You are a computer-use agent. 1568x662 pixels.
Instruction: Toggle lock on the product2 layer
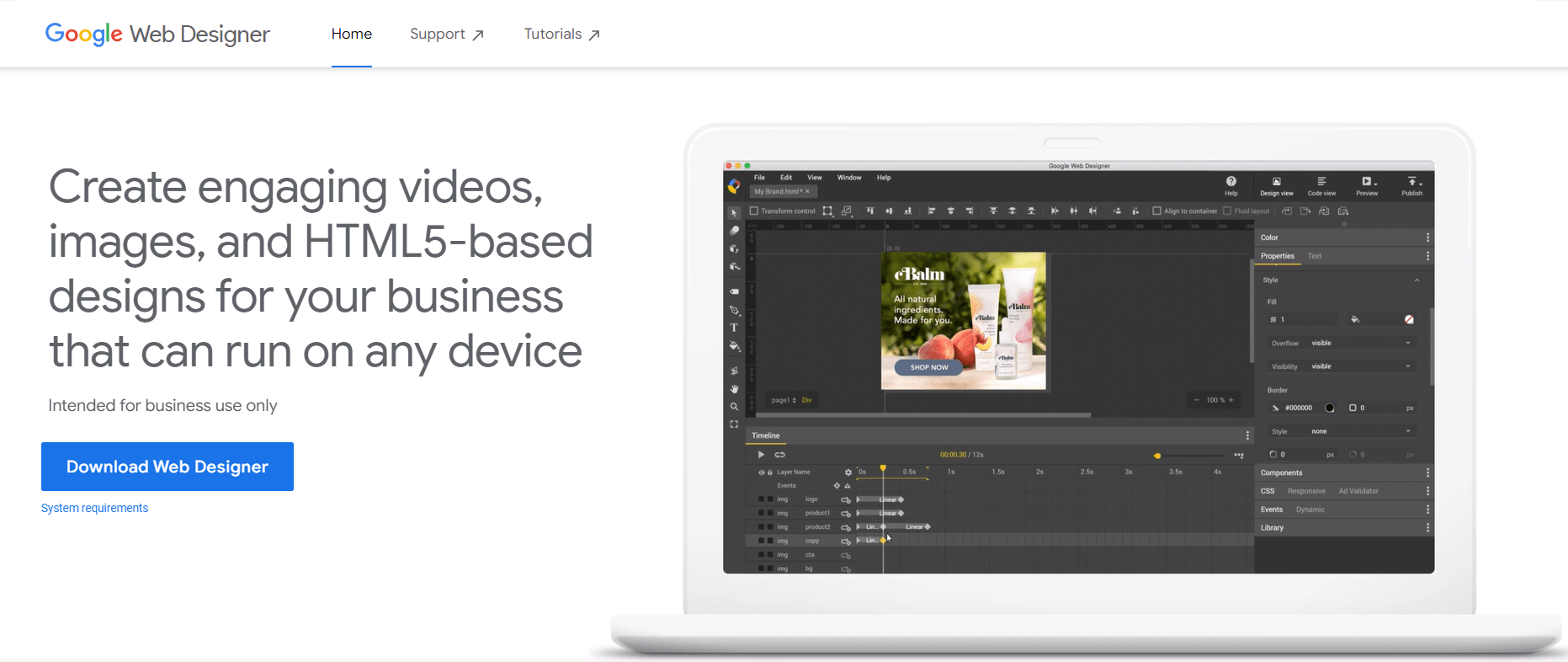[x=770, y=526]
